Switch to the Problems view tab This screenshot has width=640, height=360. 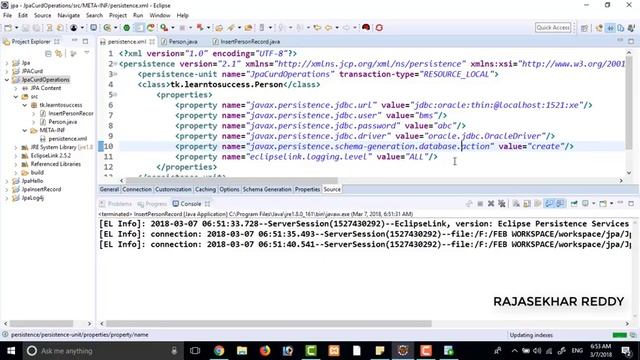[x=116, y=204]
